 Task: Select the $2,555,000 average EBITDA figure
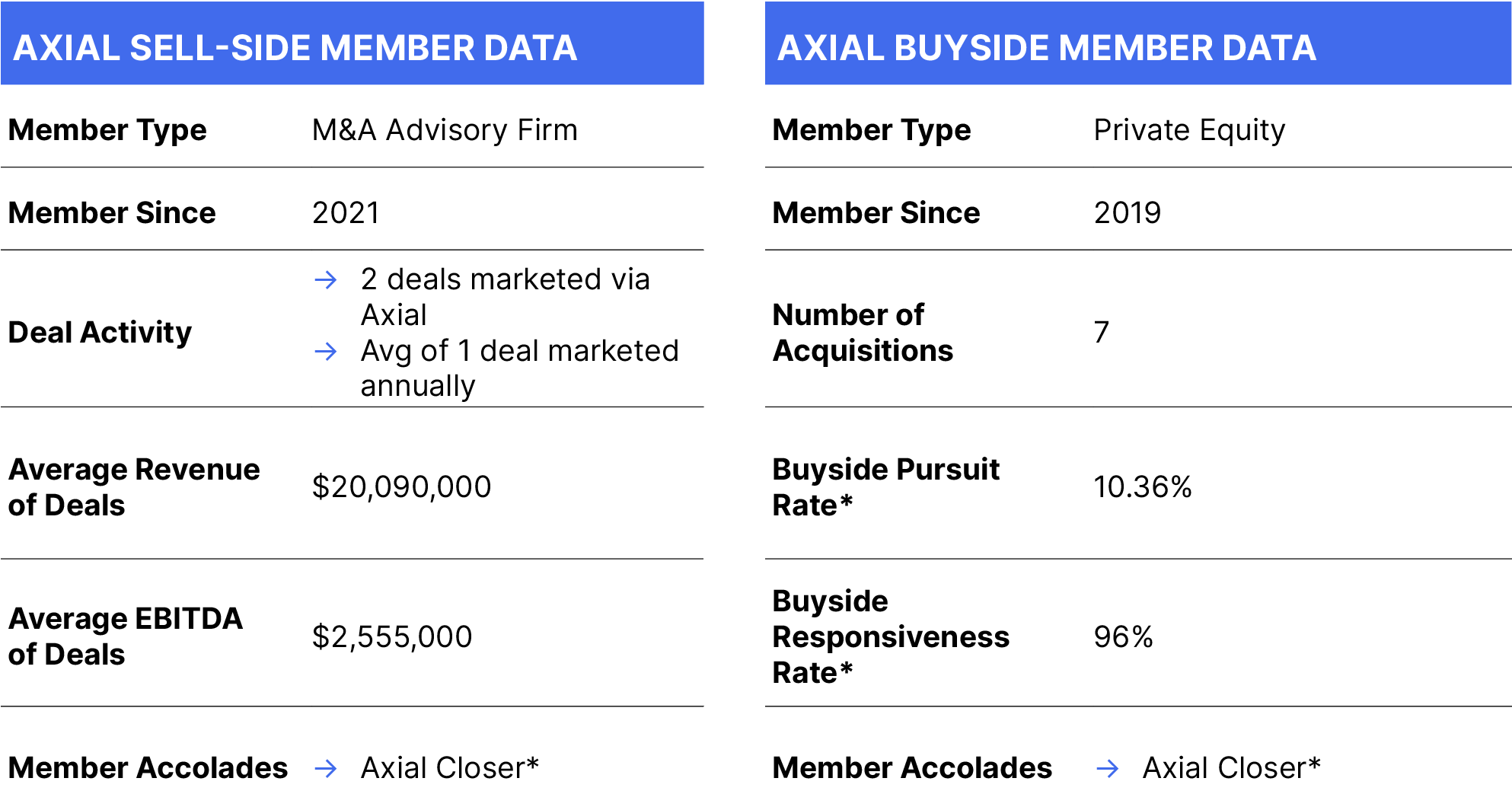click(x=392, y=637)
